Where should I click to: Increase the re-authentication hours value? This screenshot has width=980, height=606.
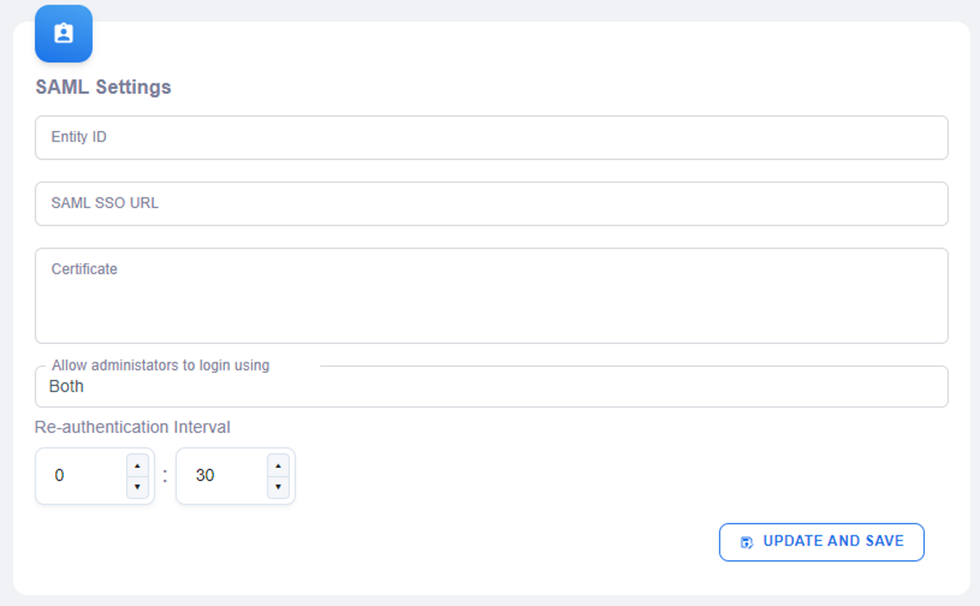[138, 465]
